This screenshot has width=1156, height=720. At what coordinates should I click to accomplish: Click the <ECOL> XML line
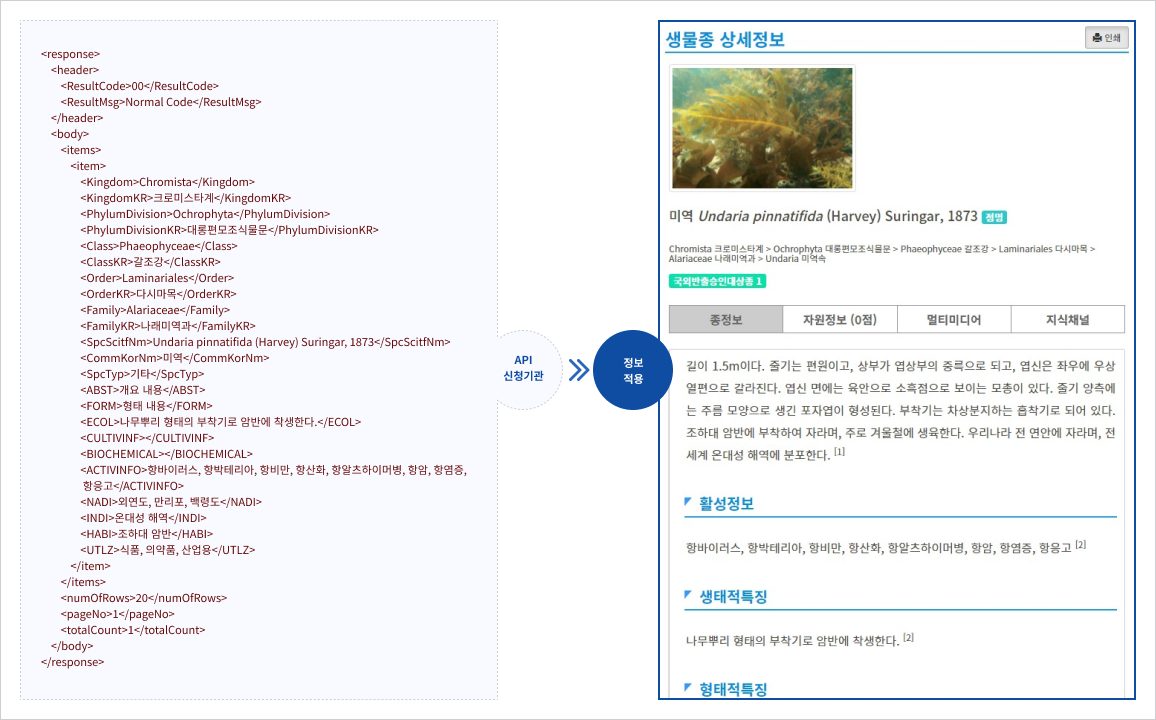[x=220, y=422]
